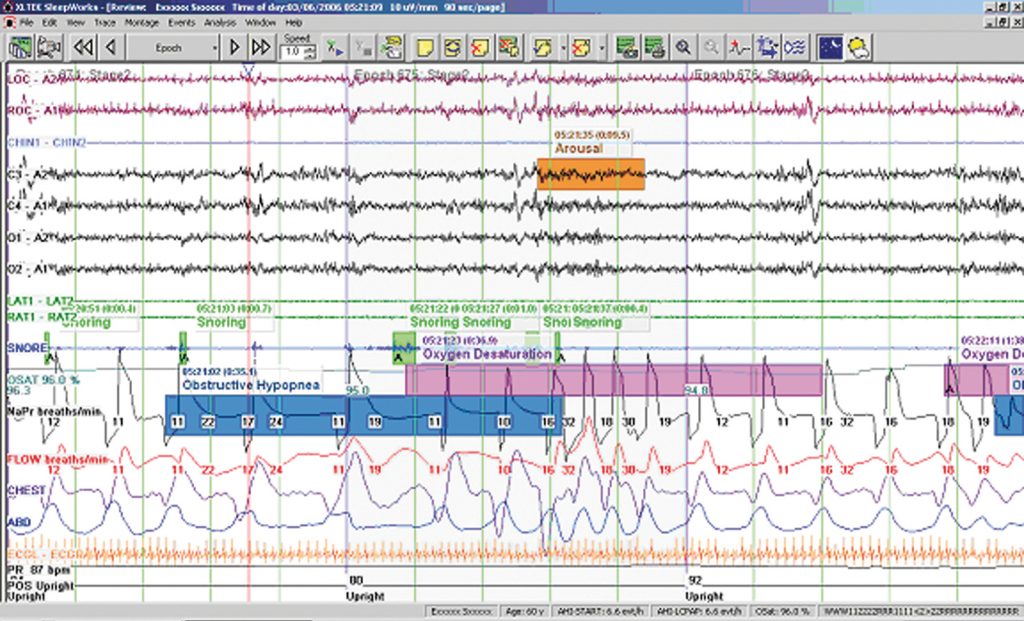The height and width of the screenshot is (621, 1024).
Task: Click the yellow sticky note icon
Action: [424, 46]
